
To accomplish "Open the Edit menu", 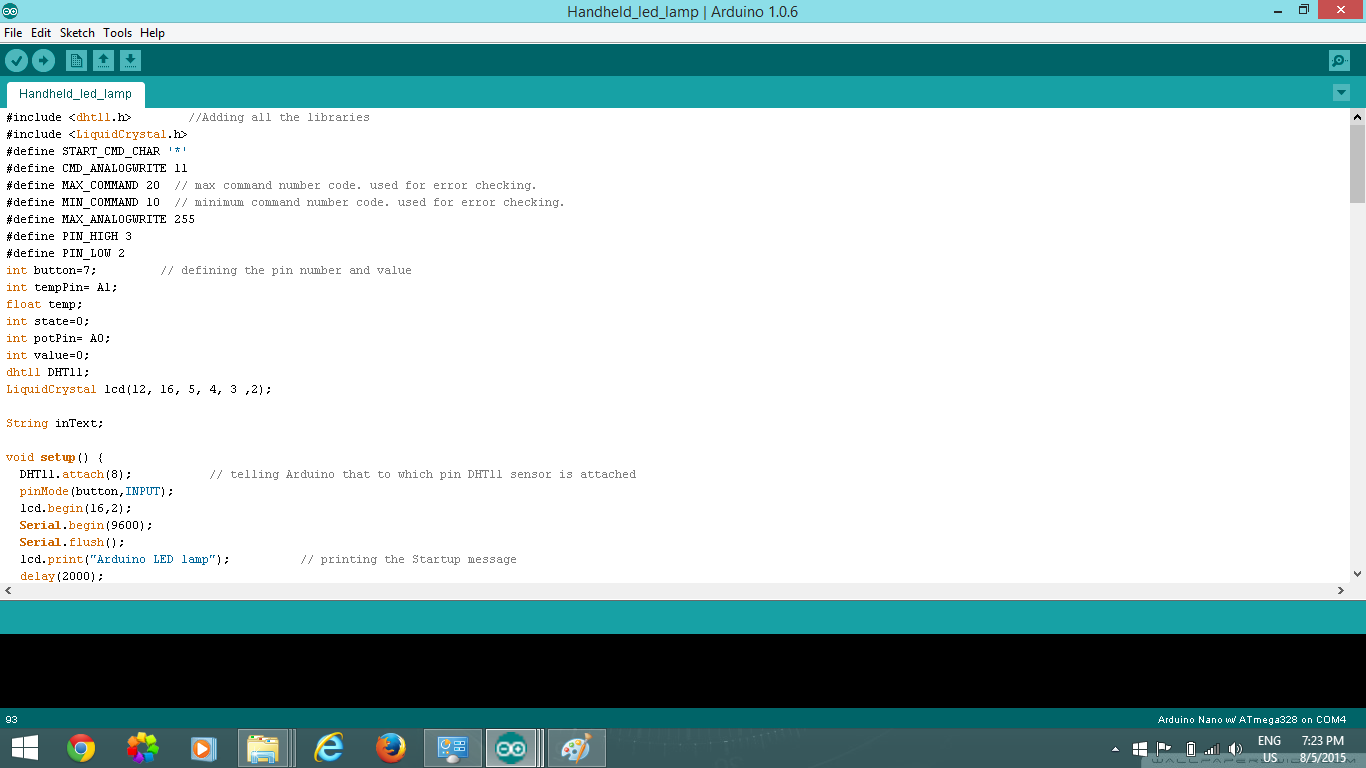I will pos(41,33).
